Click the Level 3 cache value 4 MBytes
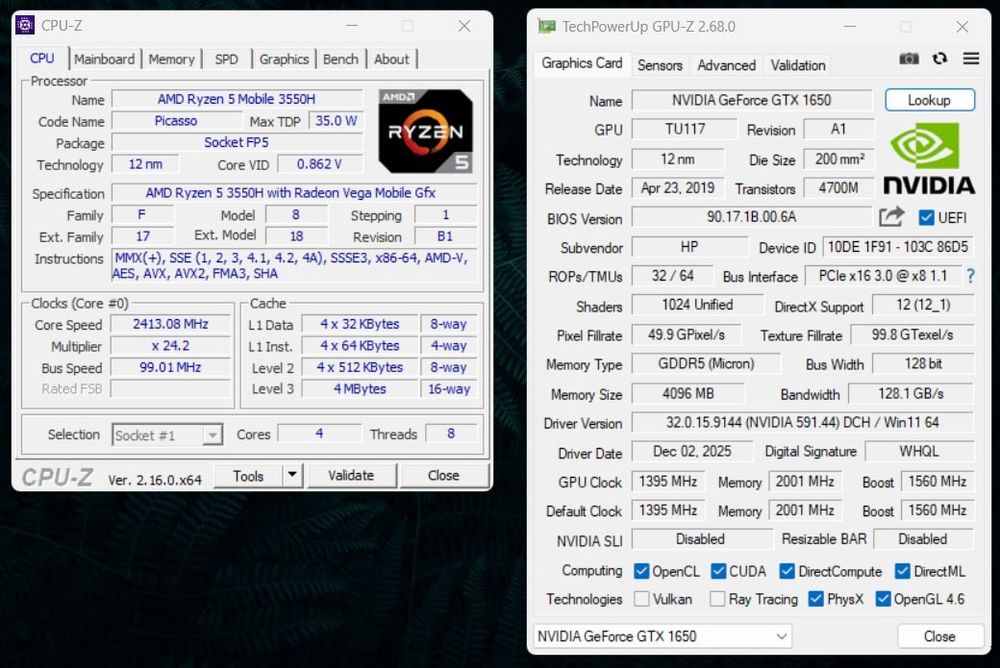The image size is (1000, 668). 360,389
